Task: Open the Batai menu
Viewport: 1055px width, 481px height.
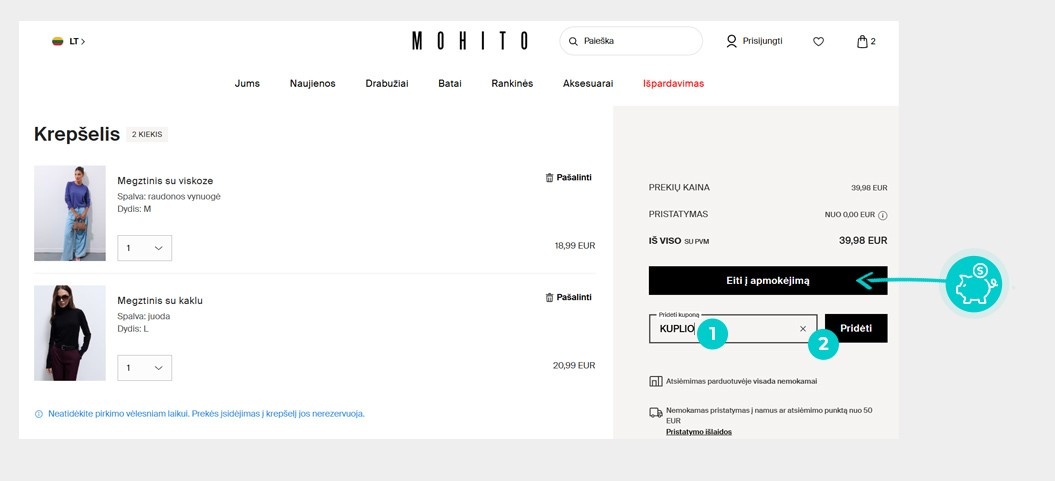Action: [x=450, y=84]
